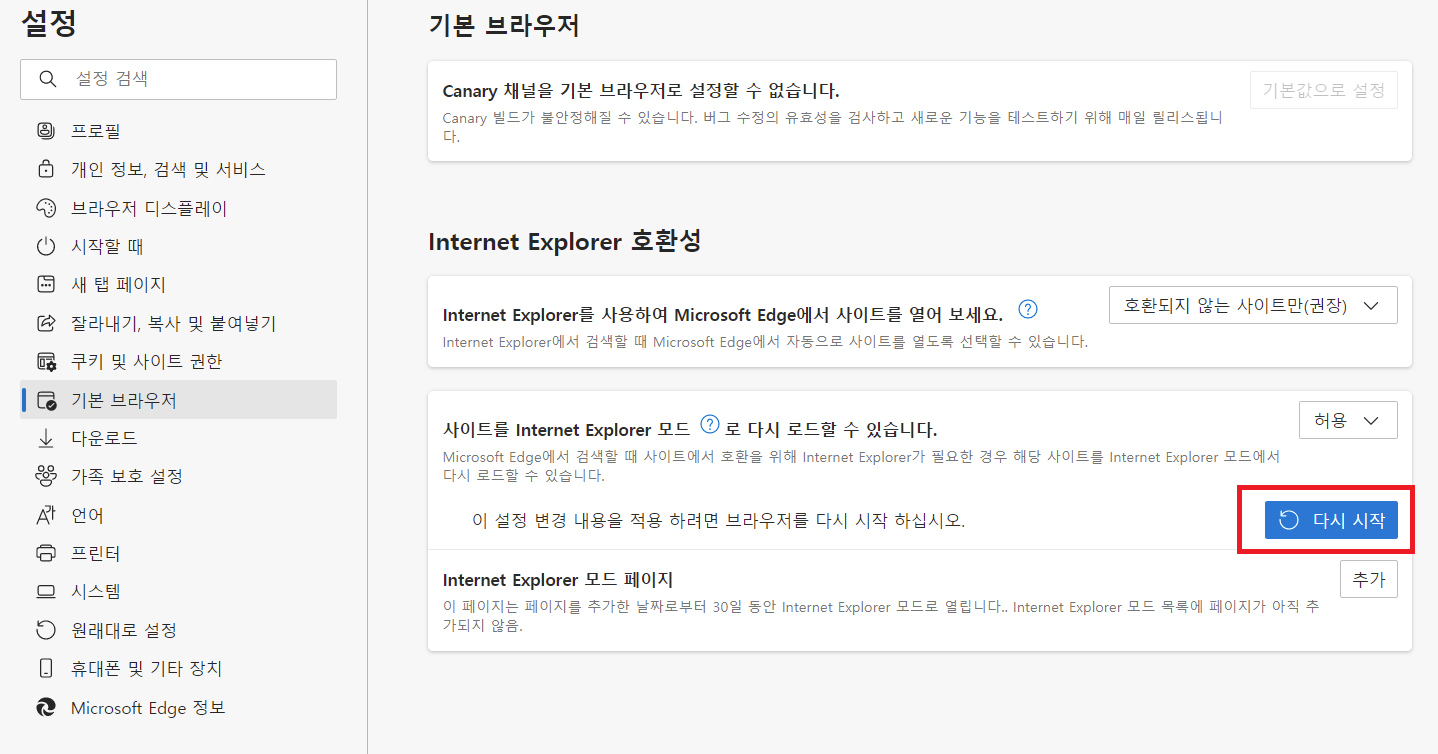Open 쿠키 및 사이트 권한 section

(178, 361)
